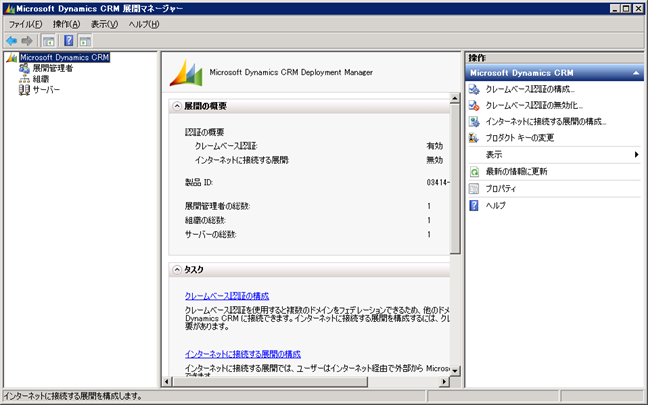Select クレームベース認証の無効化 action

coord(533,105)
